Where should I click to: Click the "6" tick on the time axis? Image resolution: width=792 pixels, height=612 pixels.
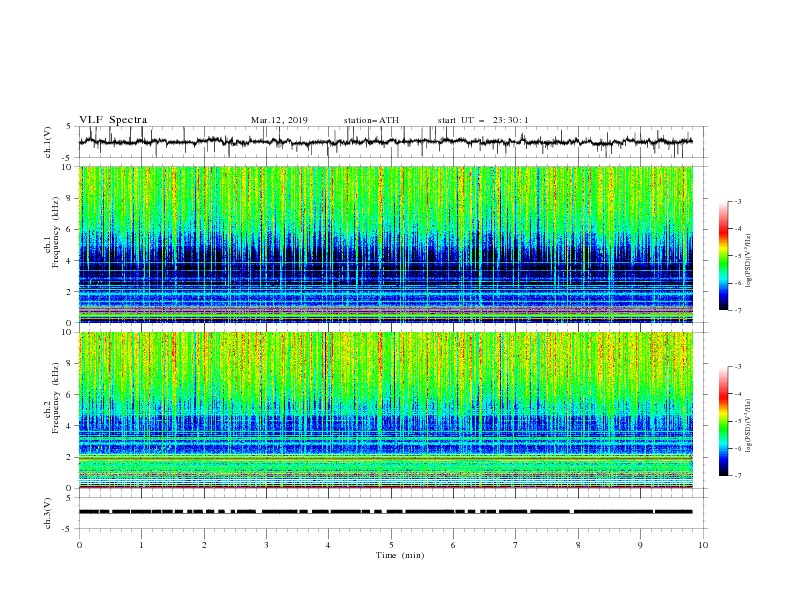pos(453,545)
